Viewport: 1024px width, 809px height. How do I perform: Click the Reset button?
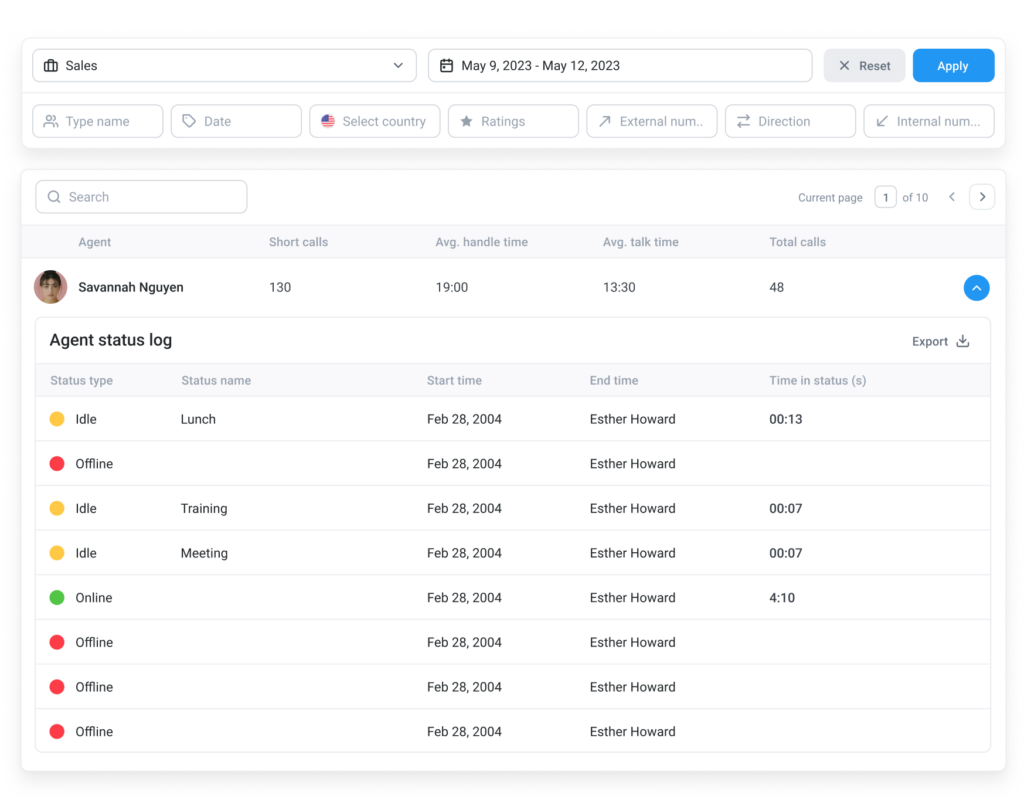[x=864, y=65]
